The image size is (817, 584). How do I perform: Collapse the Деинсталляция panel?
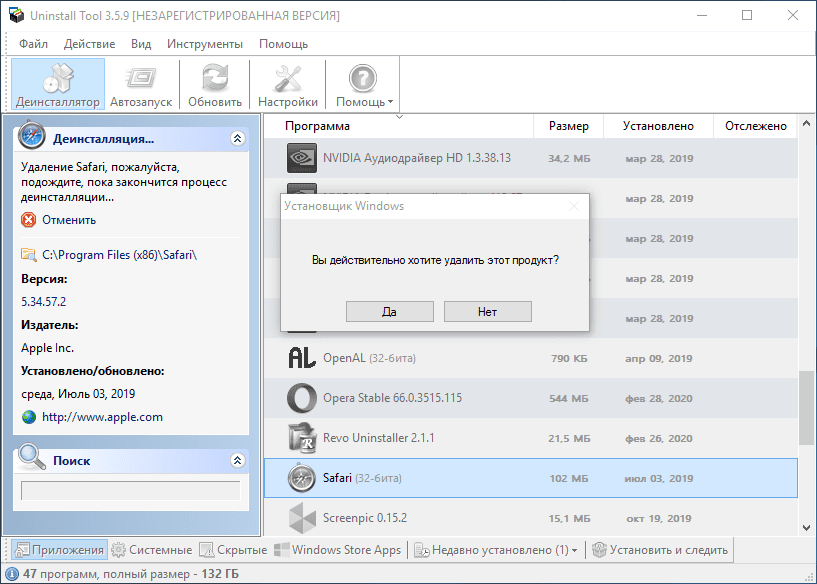(238, 139)
